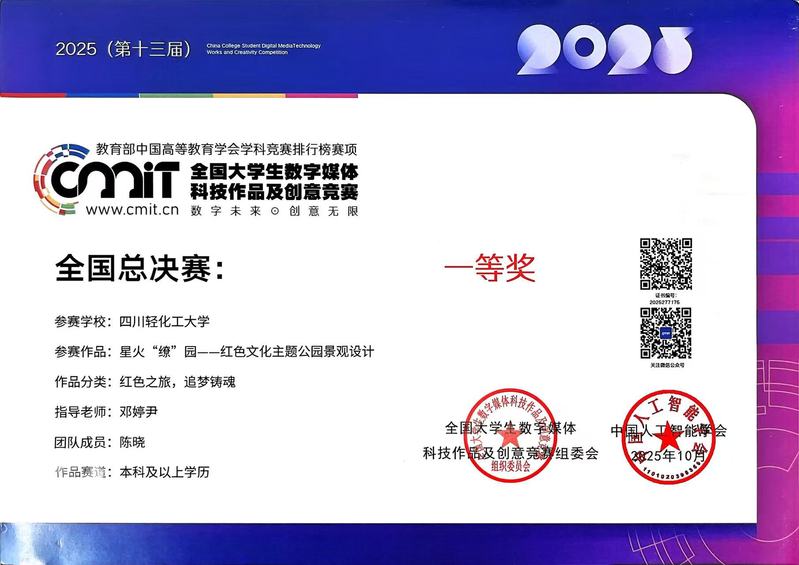Select the 参赛作品 entry title line
The height and width of the screenshot is (565, 799).
pyautogui.click(x=214, y=352)
